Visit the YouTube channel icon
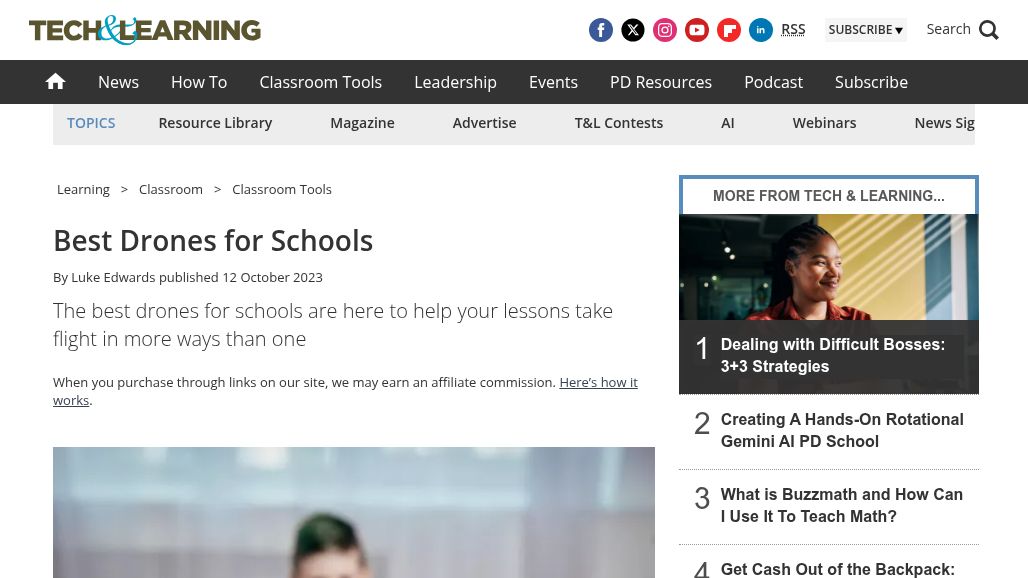Image resolution: width=1028 pixels, height=578 pixels. [697, 30]
